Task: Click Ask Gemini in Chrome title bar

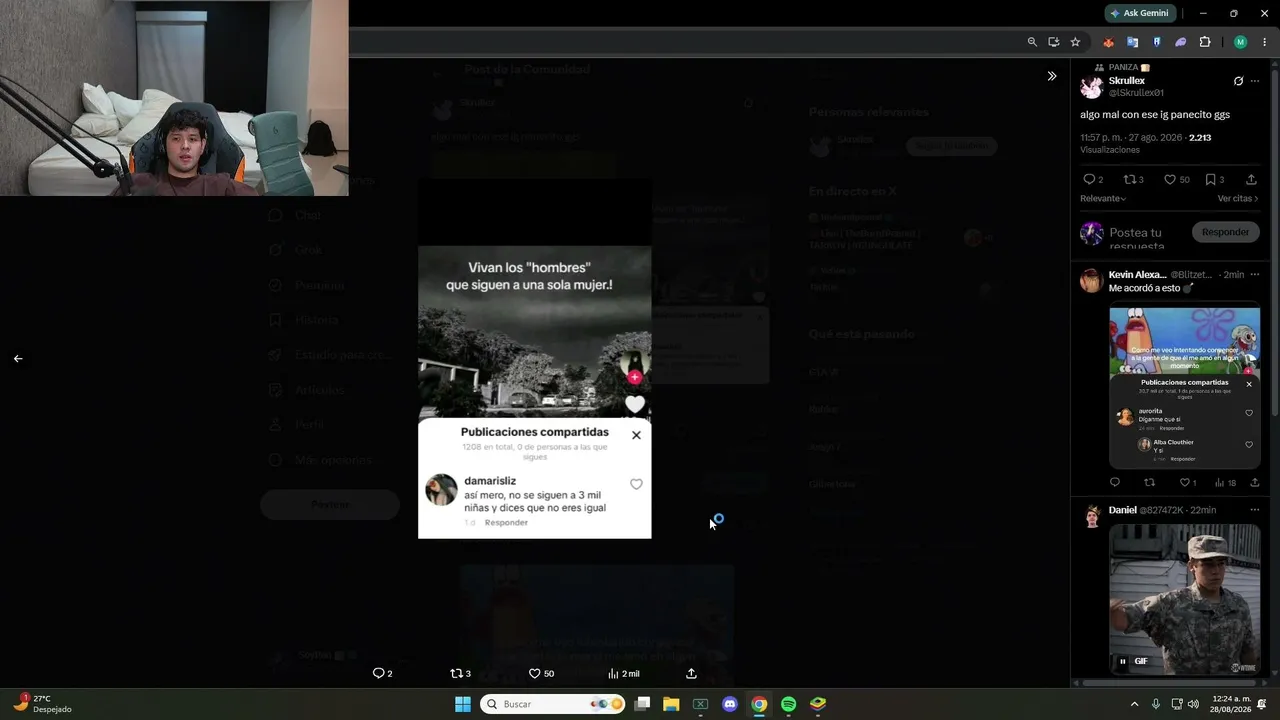Action: (x=1139, y=13)
